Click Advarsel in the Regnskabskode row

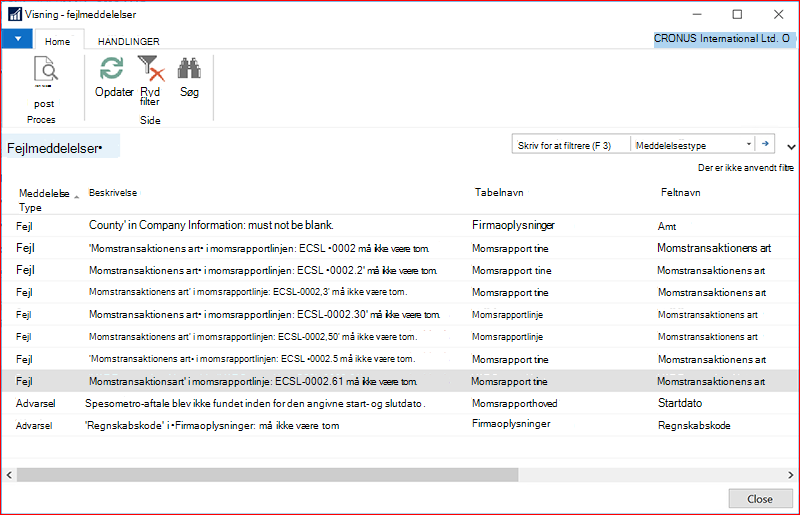[x=34, y=426]
